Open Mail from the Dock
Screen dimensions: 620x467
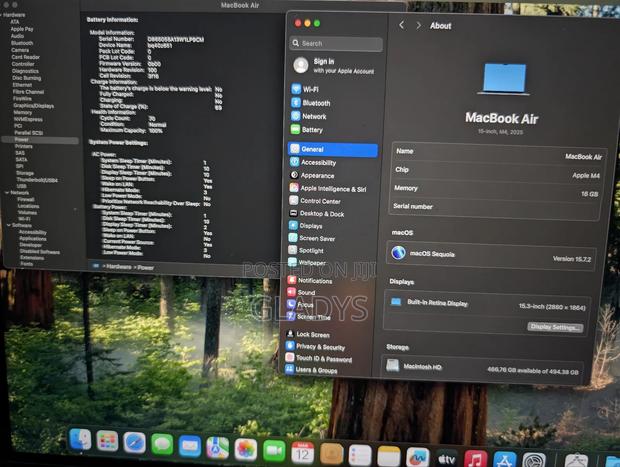(190, 446)
